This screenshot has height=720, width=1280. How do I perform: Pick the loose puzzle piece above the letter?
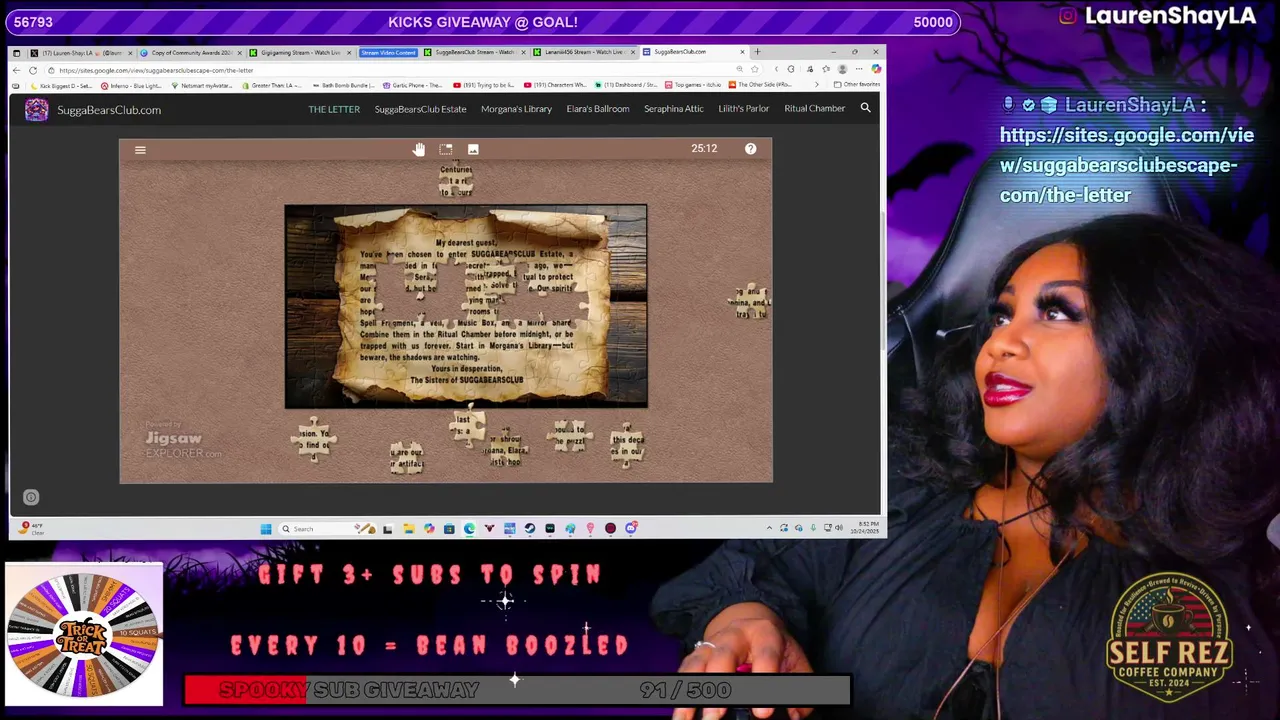pos(456,180)
